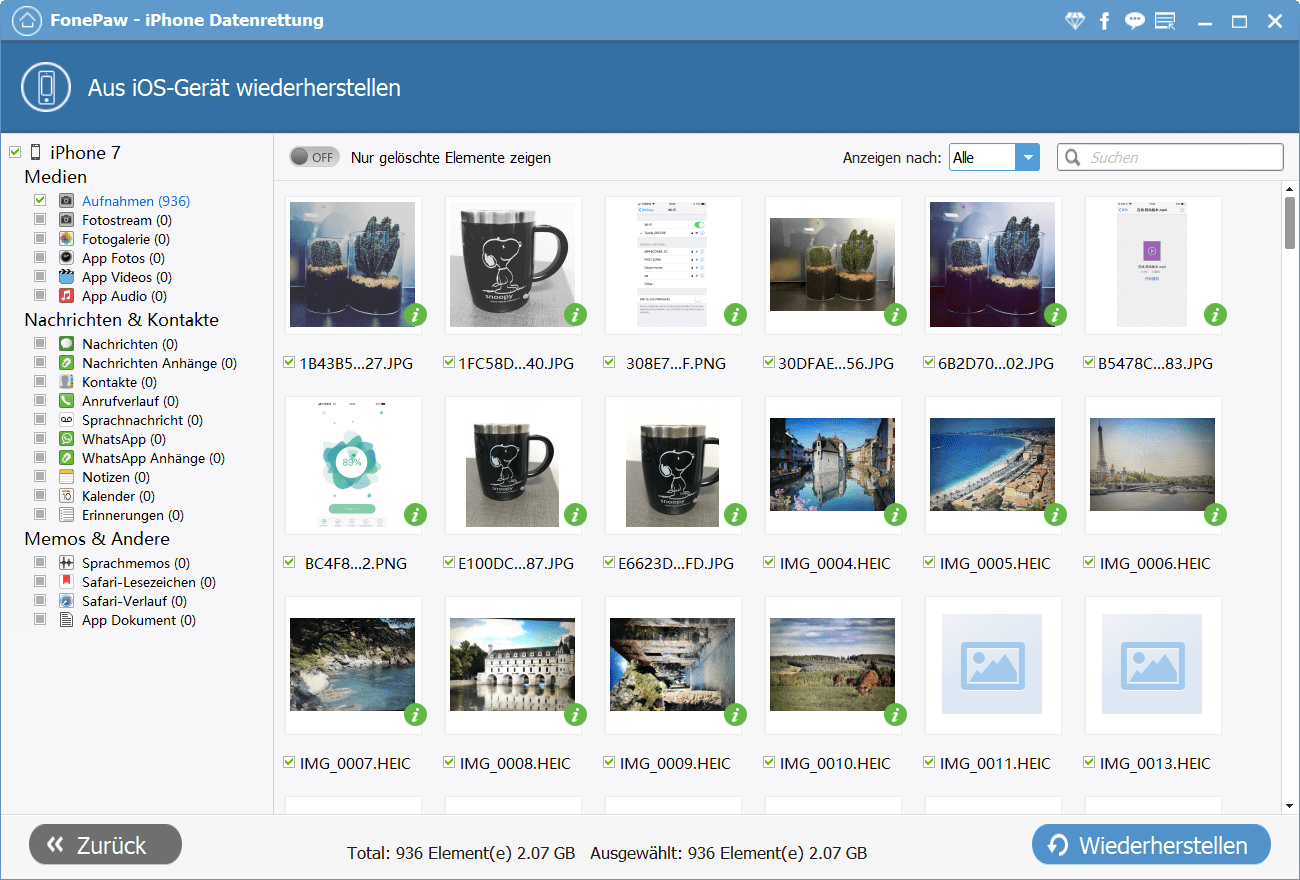Open the chat feedback bubble icon
Screen dimensions: 1300x880
[x=1134, y=21]
